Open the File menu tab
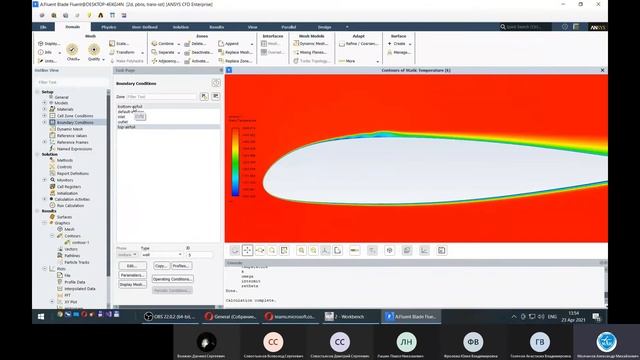The image size is (640, 360). coord(43,27)
